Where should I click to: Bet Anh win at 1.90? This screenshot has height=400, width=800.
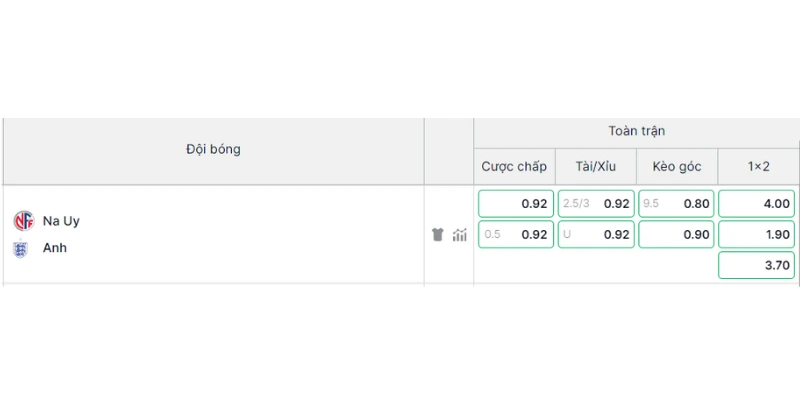click(x=757, y=234)
